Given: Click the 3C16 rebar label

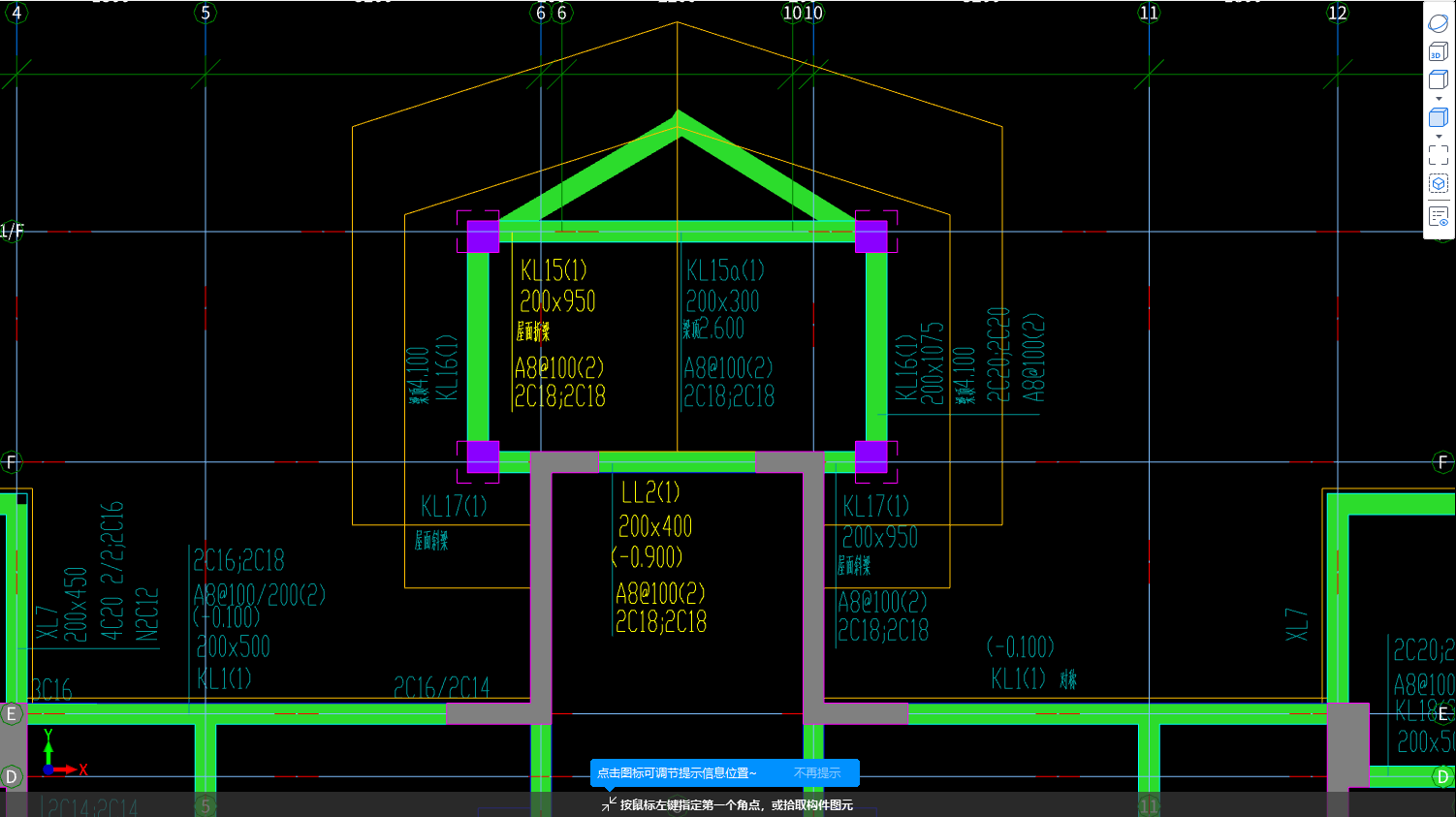Looking at the screenshot, I should (51, 690).
